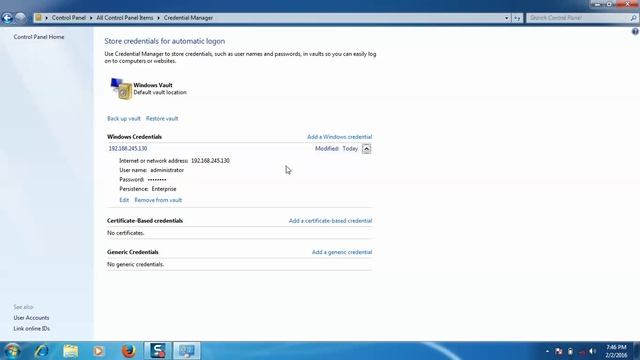Click the Show desktop strip
Viewport: 640px width, 360px height.
(636, 351)
